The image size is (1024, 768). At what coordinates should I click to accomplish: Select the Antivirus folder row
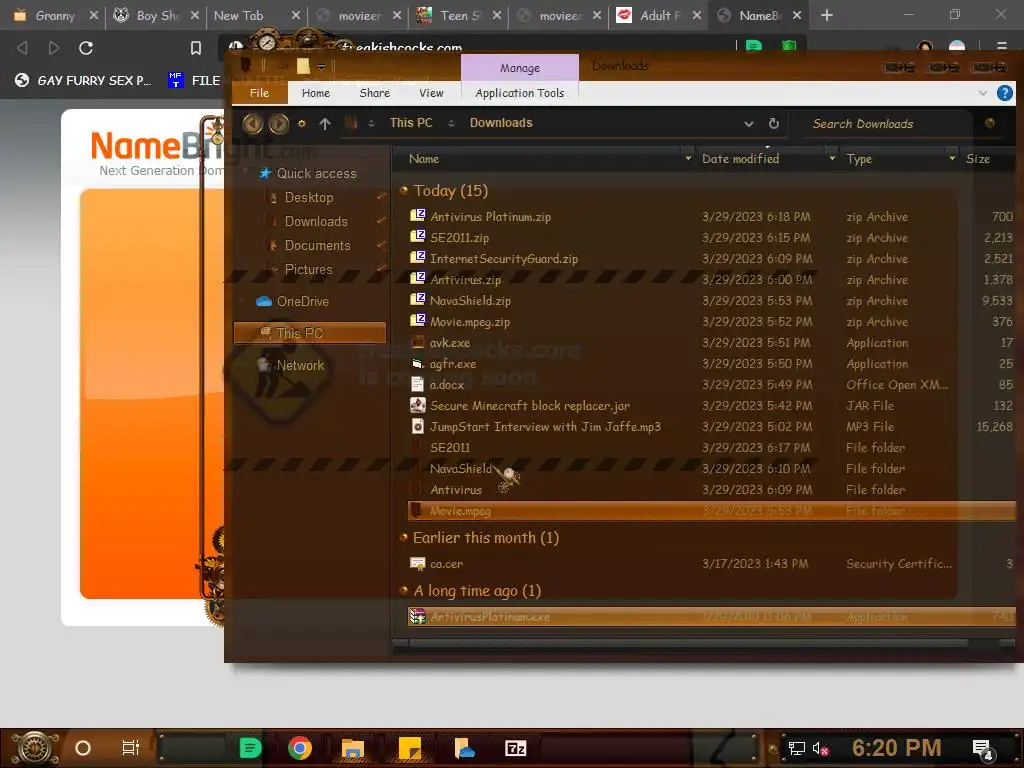(712, 489)
